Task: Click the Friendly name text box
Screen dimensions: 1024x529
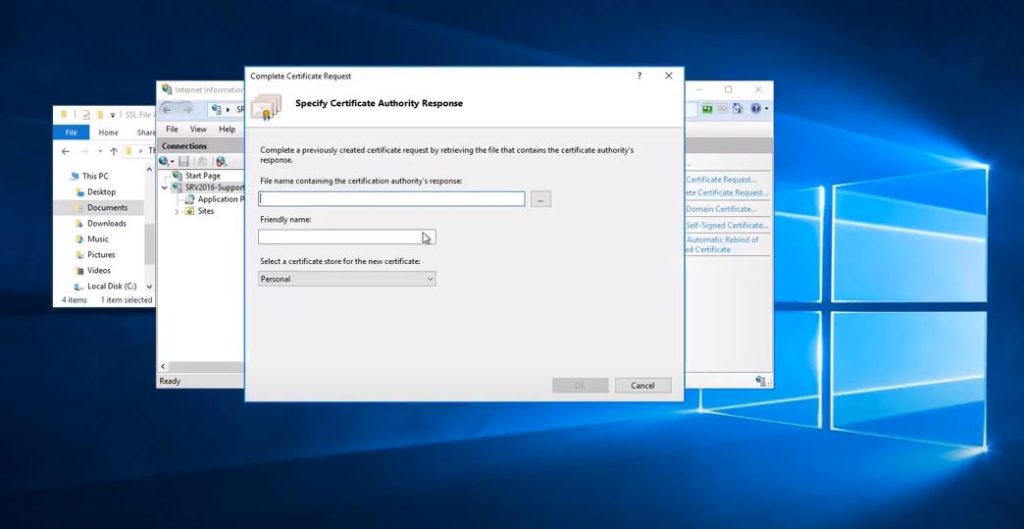Action: 347,237
